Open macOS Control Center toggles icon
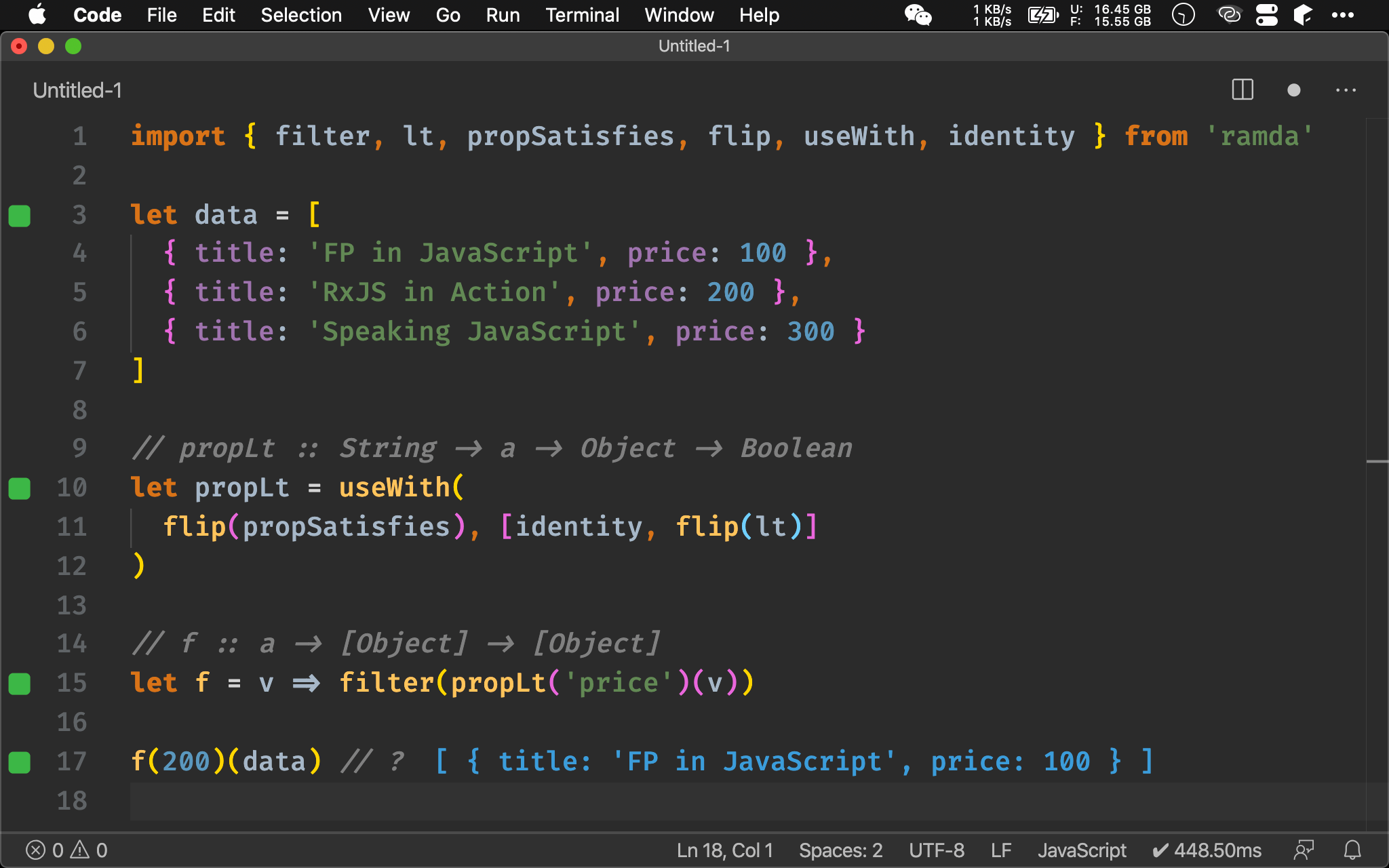 pyautogui.click(x=1266, y=15)
